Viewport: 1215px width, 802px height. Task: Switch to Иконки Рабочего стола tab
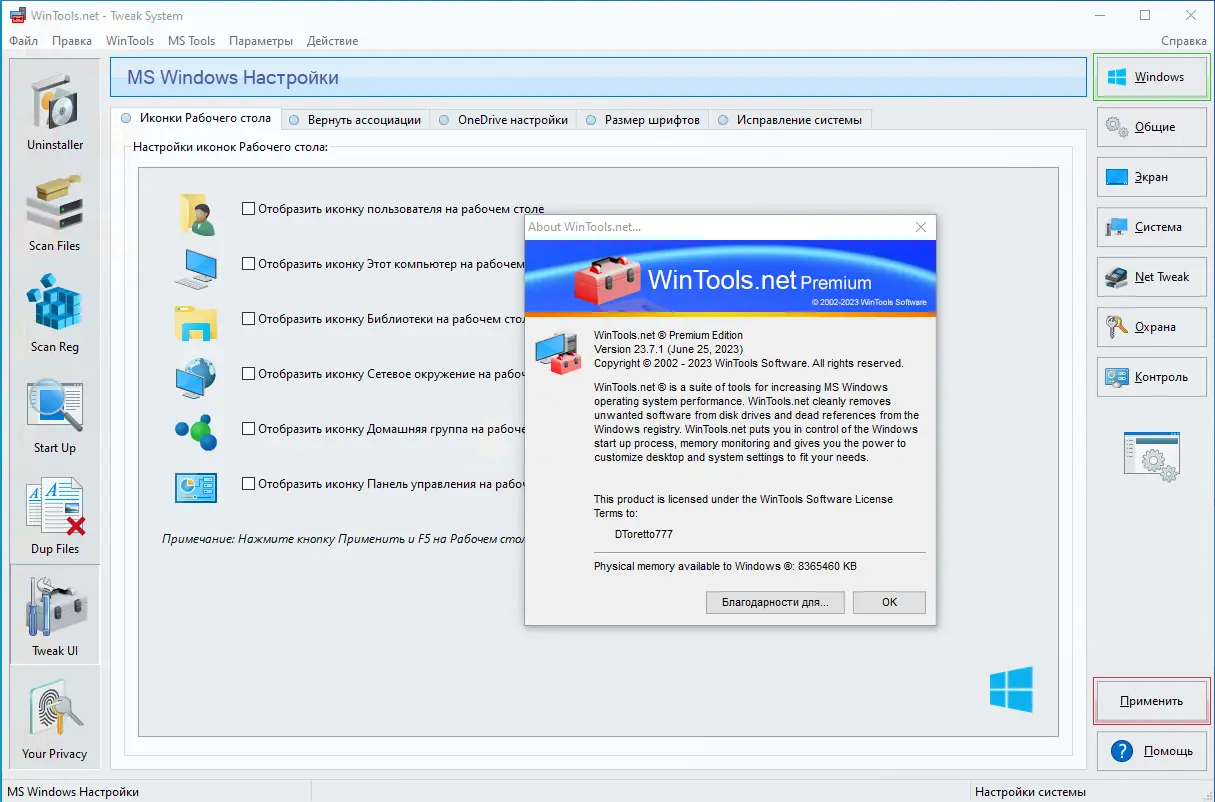click(x=196, y=118)
